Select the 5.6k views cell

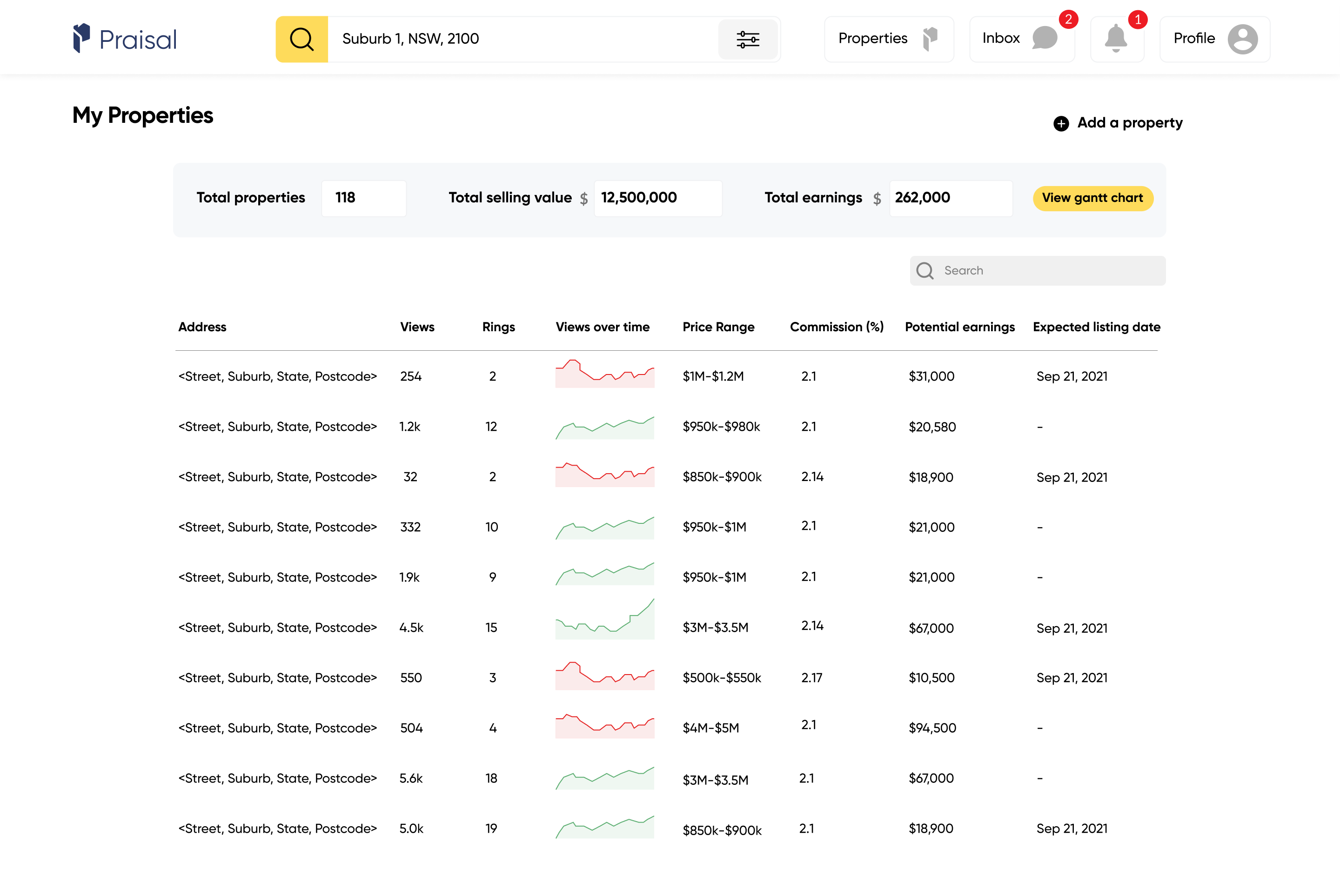point(411,778)
